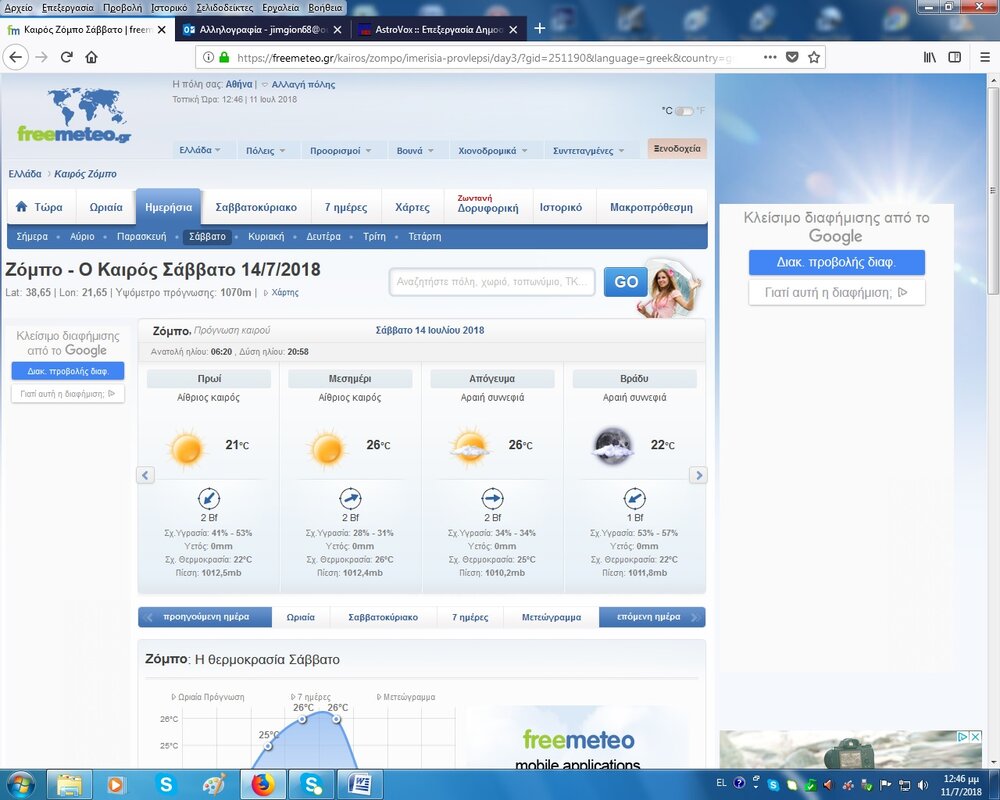Select the Κυριακή day tab
The image size is (1000, 800).
tap(266, 237)
